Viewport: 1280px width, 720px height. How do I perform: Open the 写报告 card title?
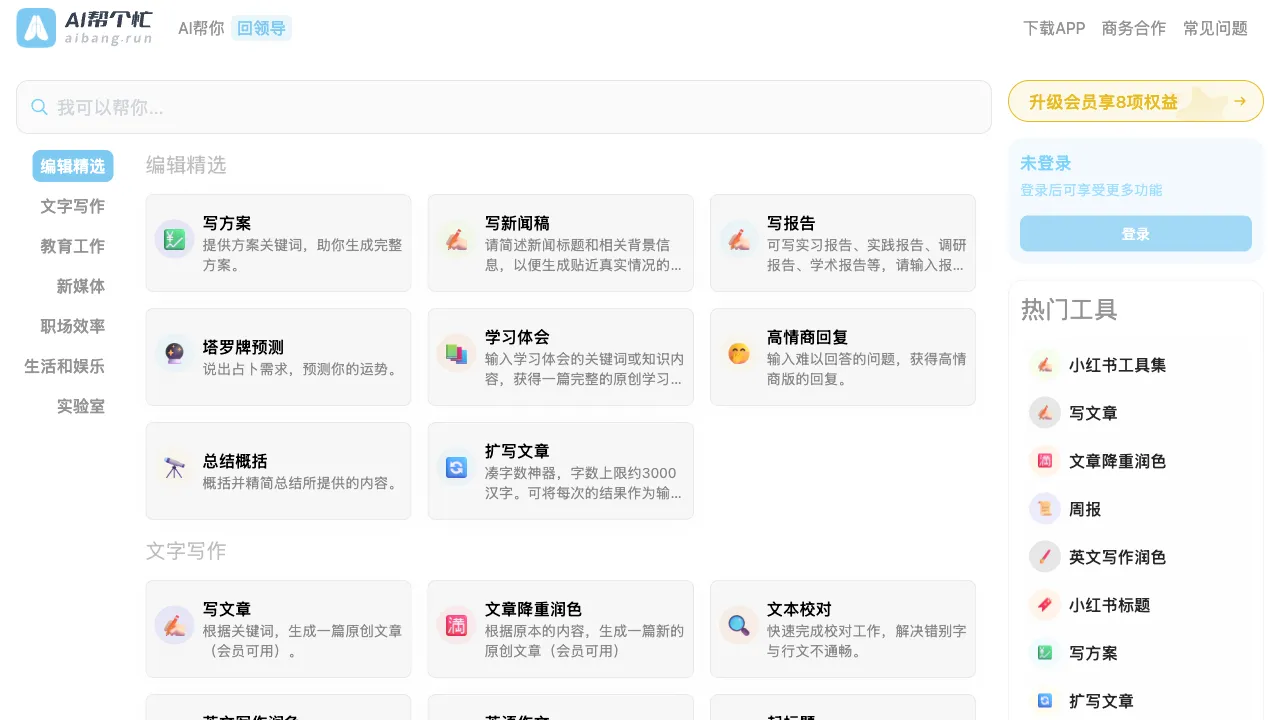pyautogui.click(x=791, y=223)
